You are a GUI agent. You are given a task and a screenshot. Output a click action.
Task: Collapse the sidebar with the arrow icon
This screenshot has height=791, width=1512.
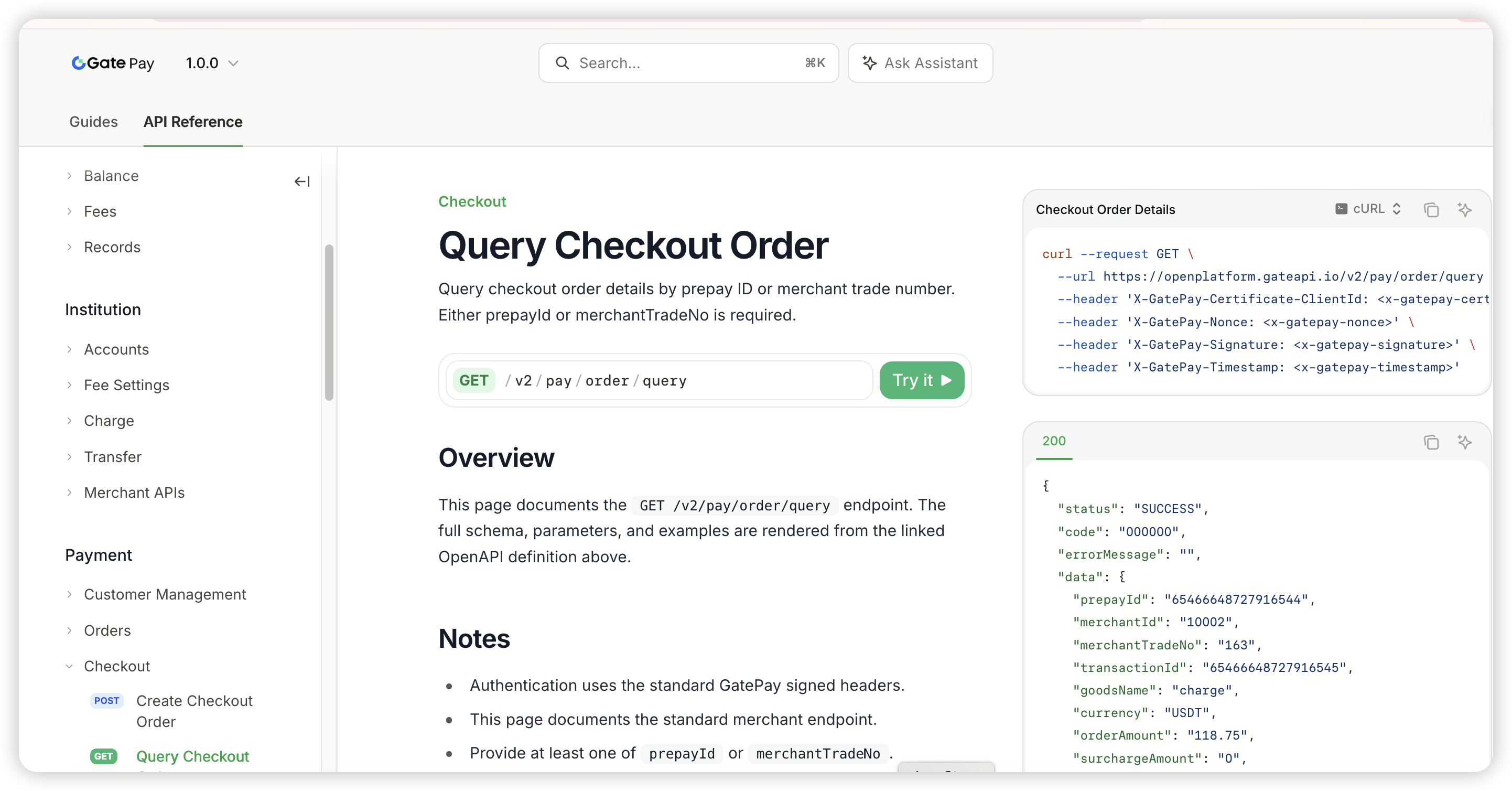pyautogui.click(x=301, y=181)
